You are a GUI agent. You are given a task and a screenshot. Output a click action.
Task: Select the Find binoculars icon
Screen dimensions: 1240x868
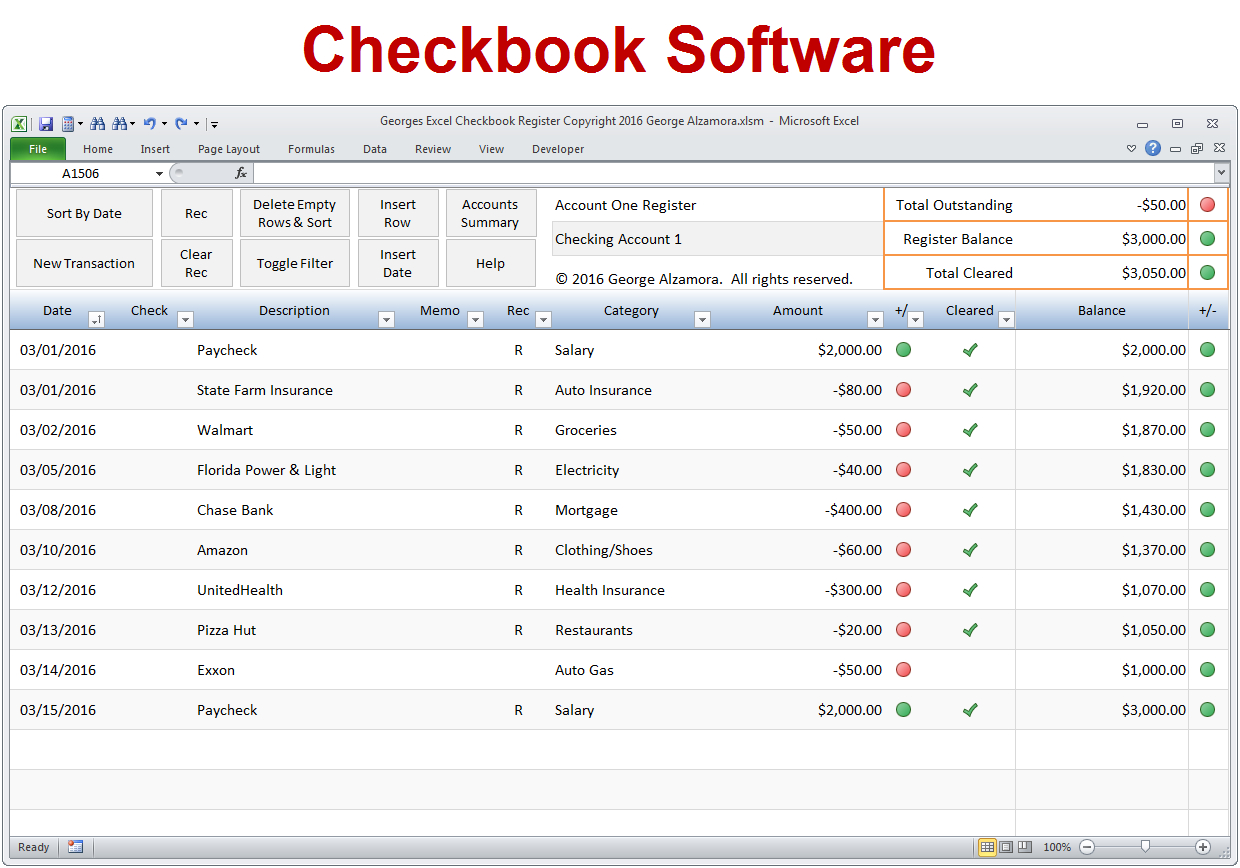coord(98,123)
